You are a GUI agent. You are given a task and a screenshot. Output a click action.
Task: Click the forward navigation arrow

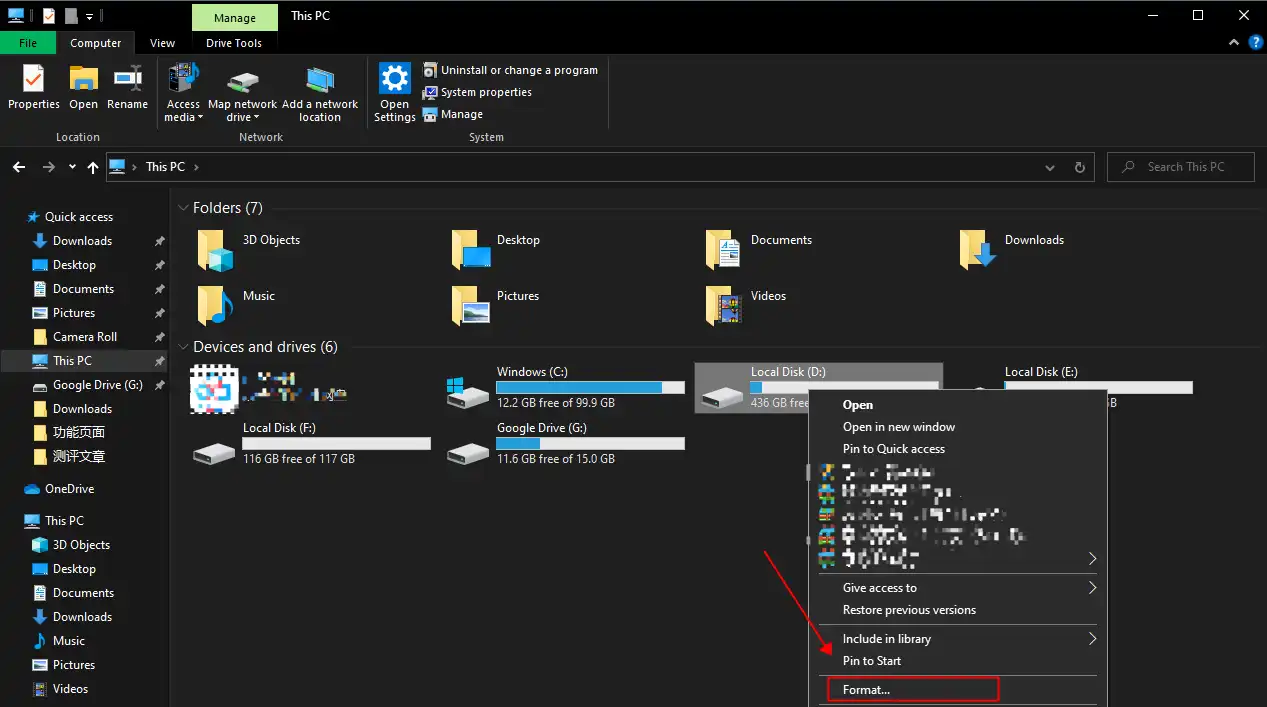point(49,167)
